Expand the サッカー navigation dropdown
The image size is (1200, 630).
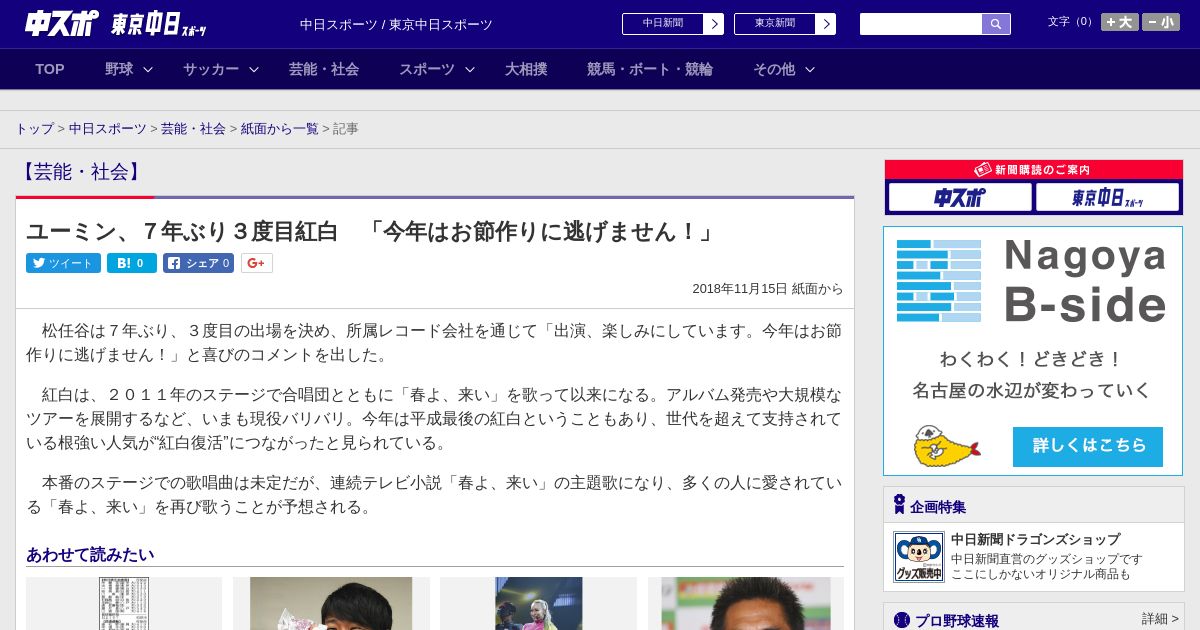(221, 69)
